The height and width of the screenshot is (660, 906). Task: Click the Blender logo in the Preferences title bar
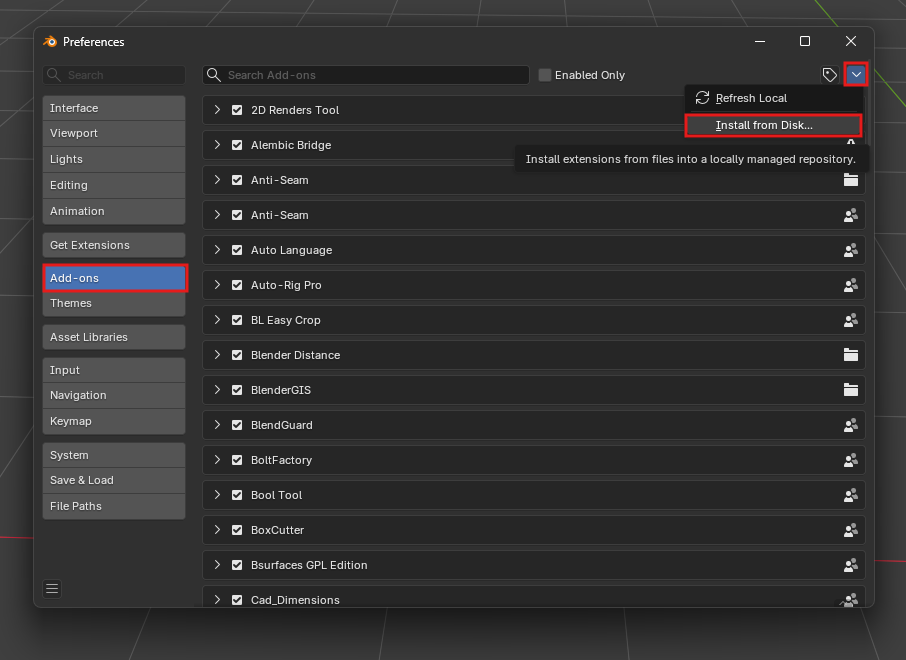50,42
